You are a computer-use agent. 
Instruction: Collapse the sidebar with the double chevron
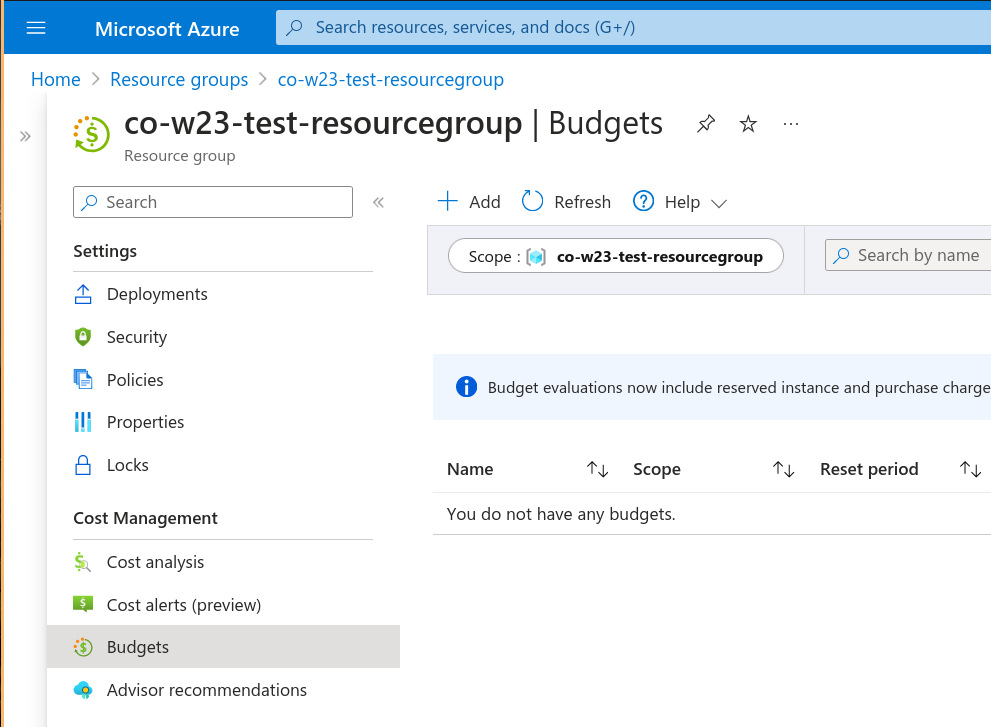[378, 201]
